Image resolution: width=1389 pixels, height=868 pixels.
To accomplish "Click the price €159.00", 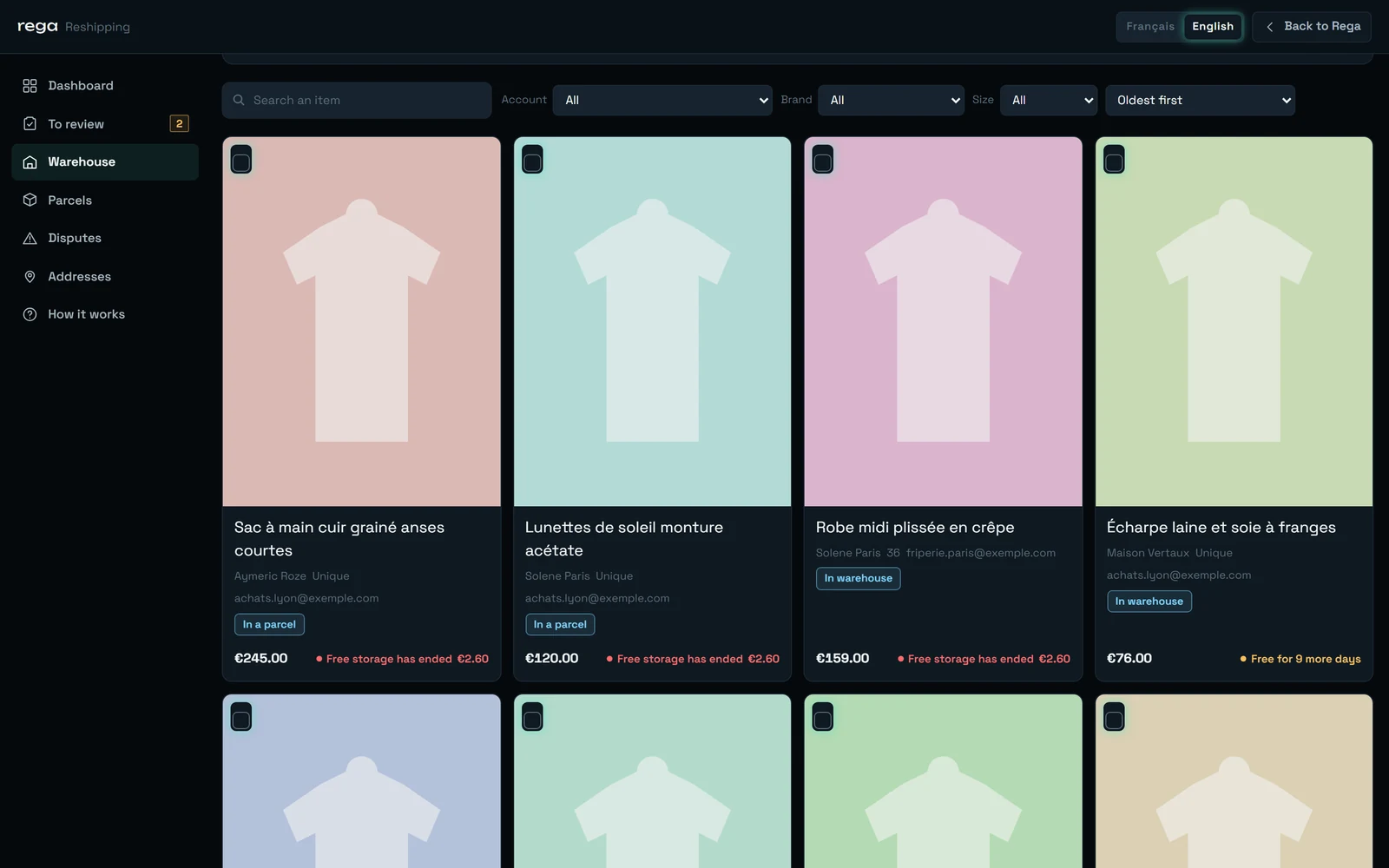I will pyautogui.click(x=843, y=659).
